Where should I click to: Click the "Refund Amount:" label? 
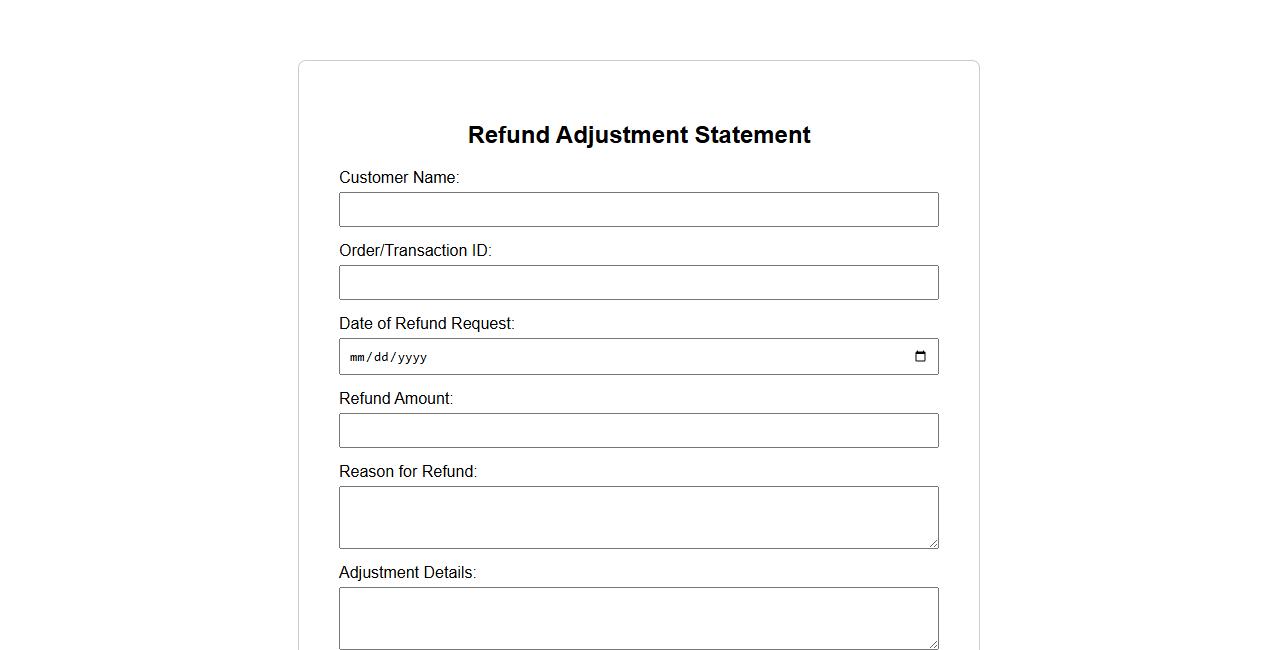(396, 399)
